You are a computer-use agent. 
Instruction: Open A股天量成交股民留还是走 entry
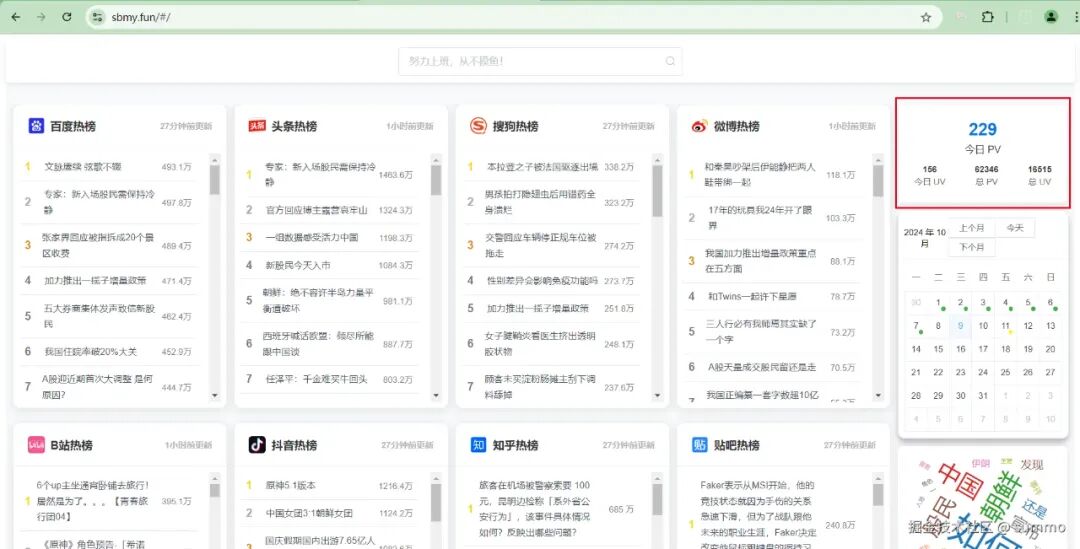tap(762, 367)
